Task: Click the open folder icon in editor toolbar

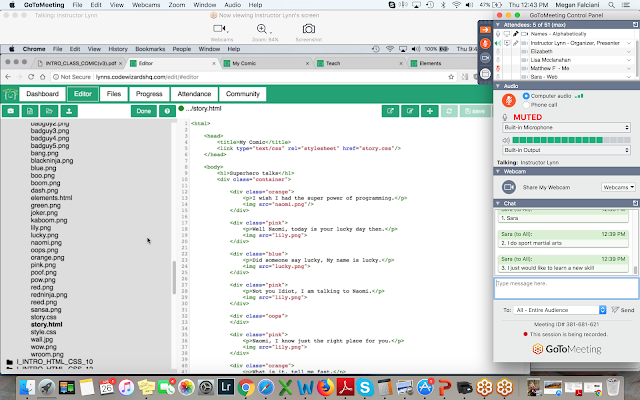Action: point(49,111)
